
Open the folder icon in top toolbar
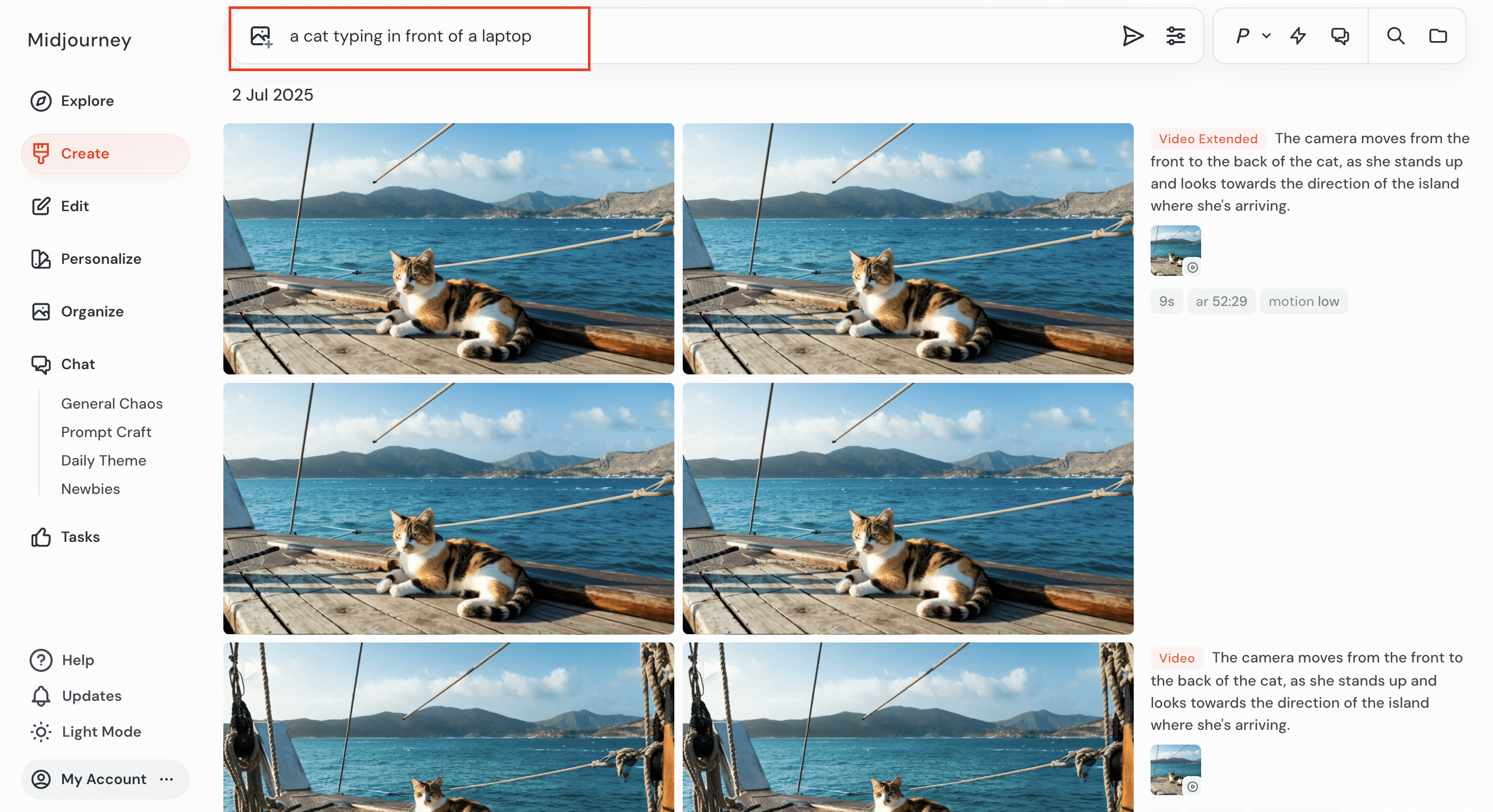point(1438,36)
